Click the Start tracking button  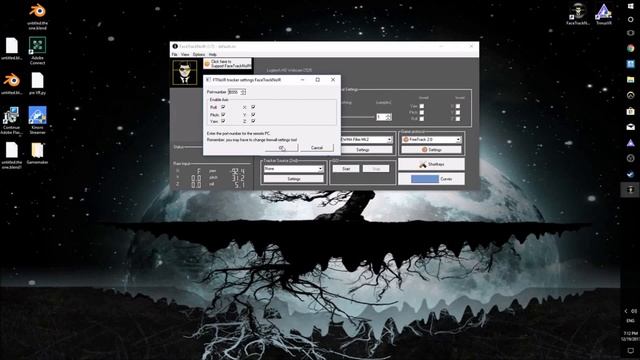click(346, 169)
